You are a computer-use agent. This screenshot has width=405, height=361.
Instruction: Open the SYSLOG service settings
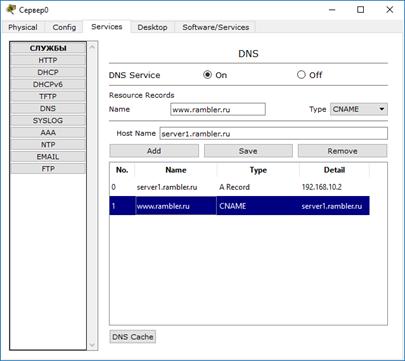click(x=48, y=120)
